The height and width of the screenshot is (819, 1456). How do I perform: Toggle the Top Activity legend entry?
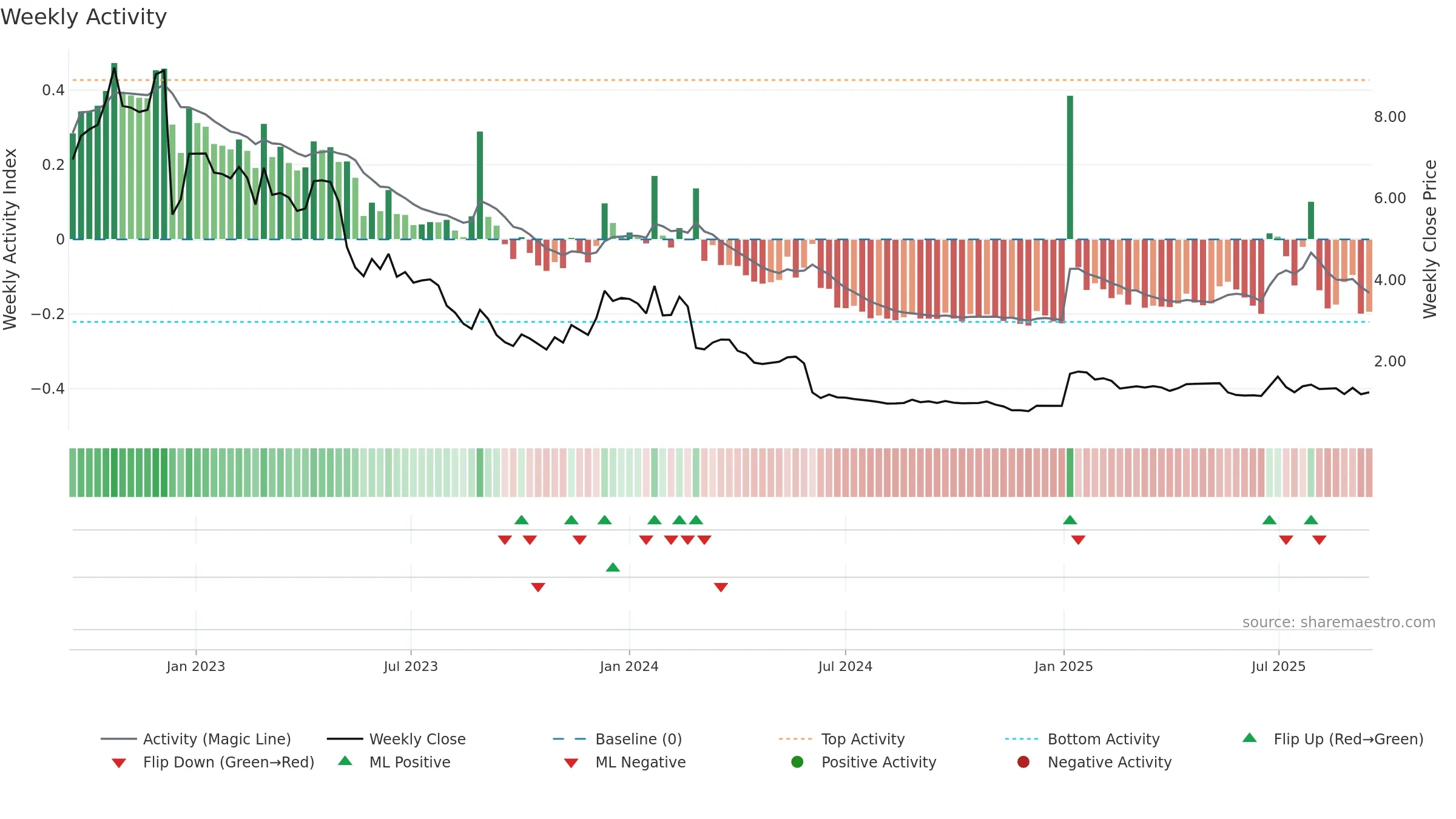click(x=841, y=739)
